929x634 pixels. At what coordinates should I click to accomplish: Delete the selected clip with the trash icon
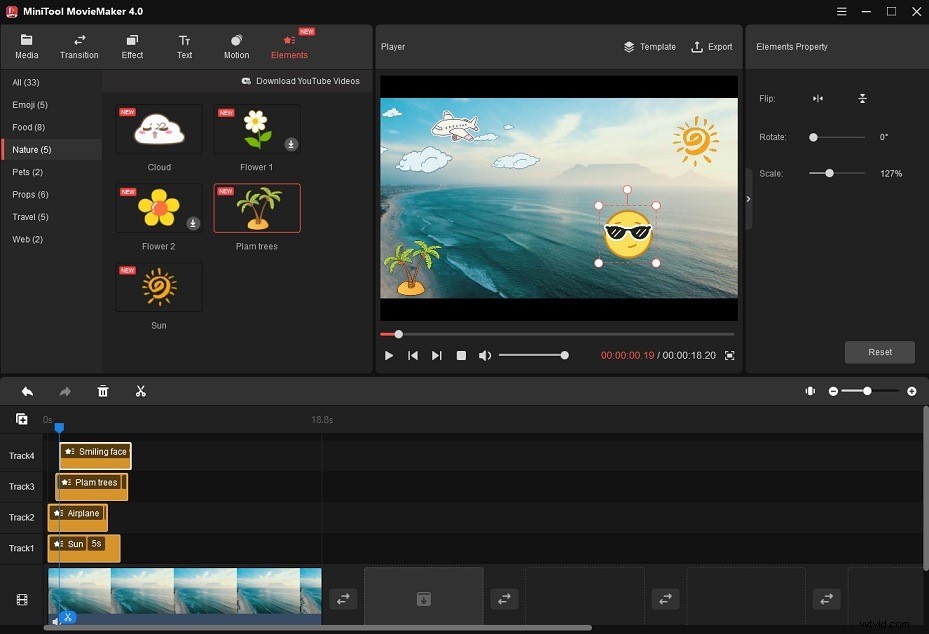pyautogui.click(x=103, y=391)
